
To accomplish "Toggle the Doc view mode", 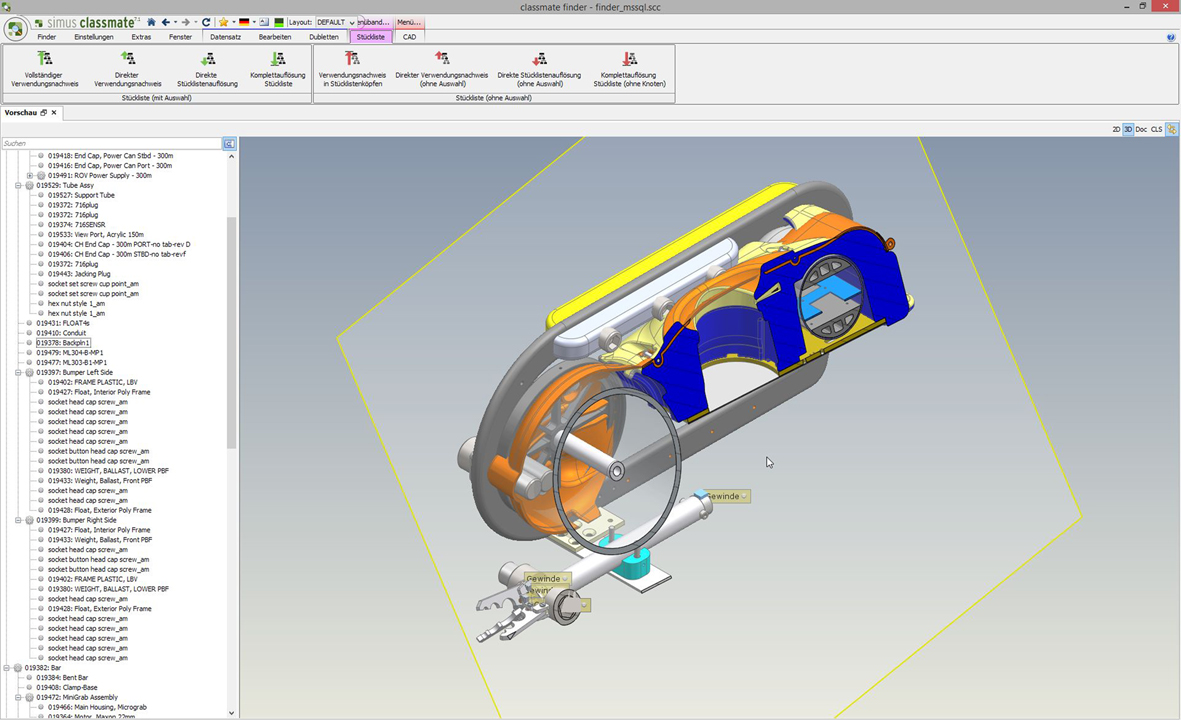I will (1141, 130).
